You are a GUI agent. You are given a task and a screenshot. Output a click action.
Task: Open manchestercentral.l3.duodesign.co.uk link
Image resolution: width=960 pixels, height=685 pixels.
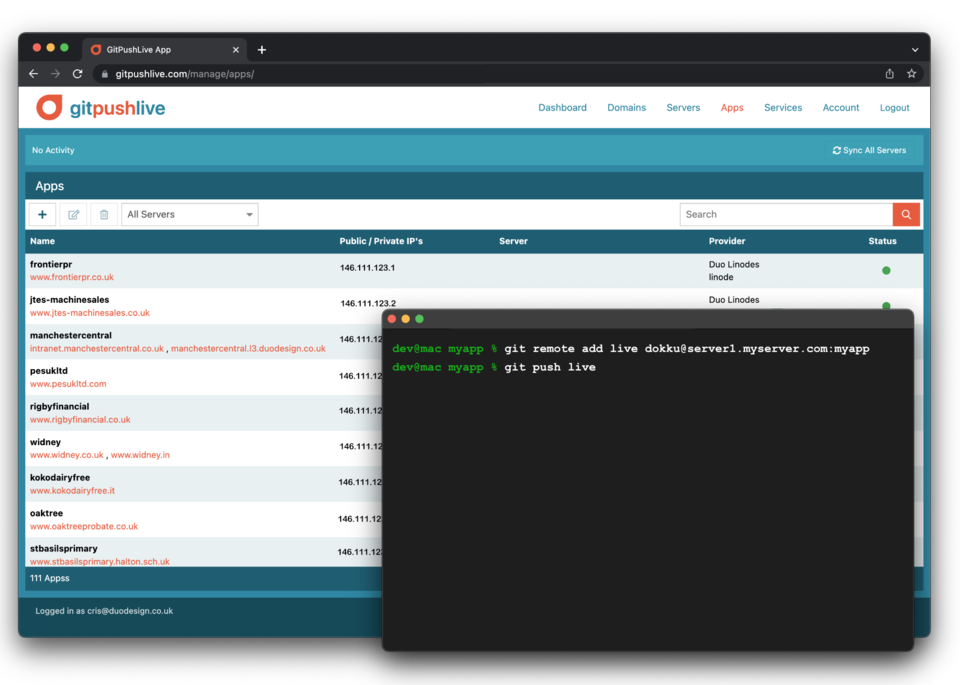click(x=248, y=348)
